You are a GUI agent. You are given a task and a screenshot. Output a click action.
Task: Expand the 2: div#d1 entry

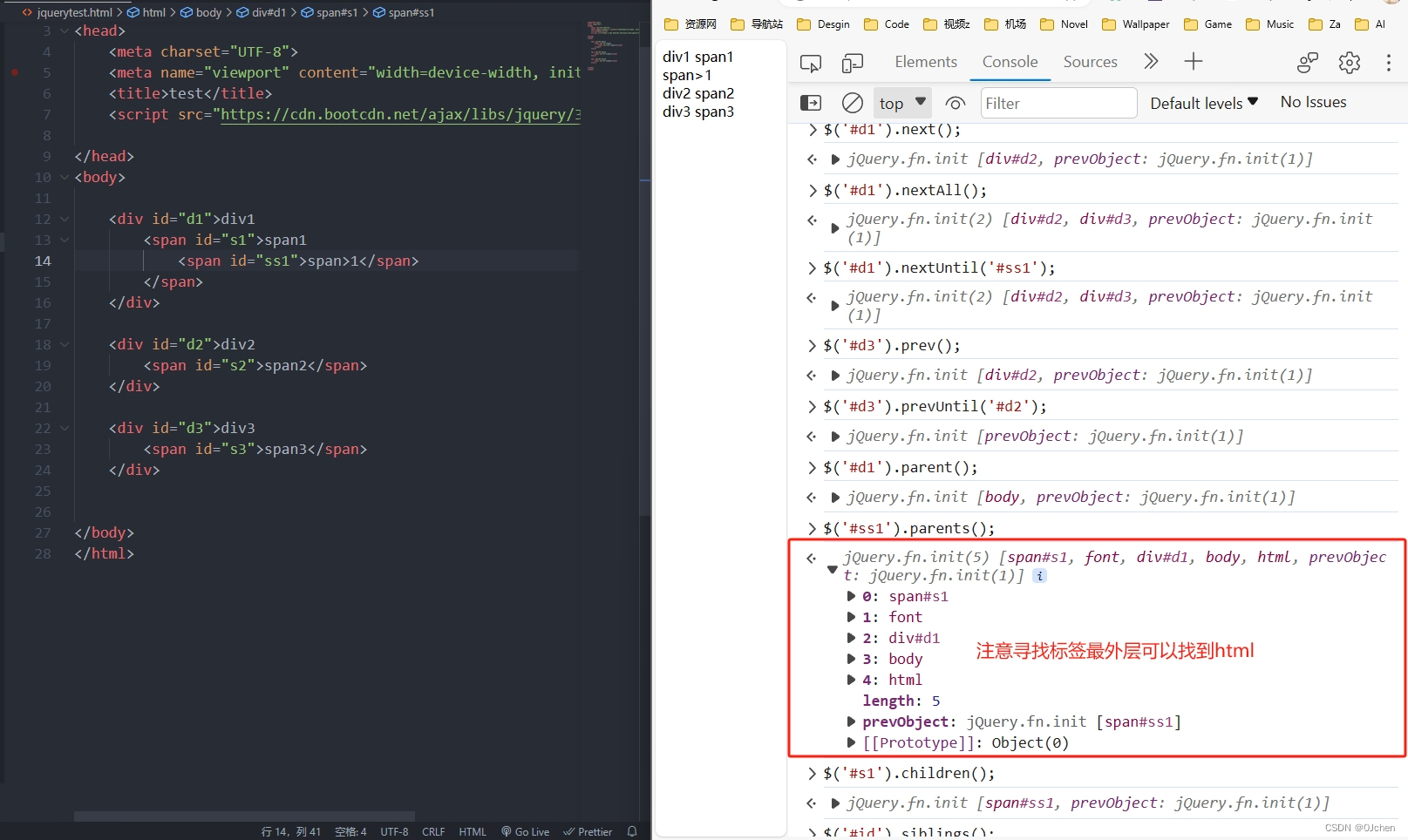[x=852, y=638]
